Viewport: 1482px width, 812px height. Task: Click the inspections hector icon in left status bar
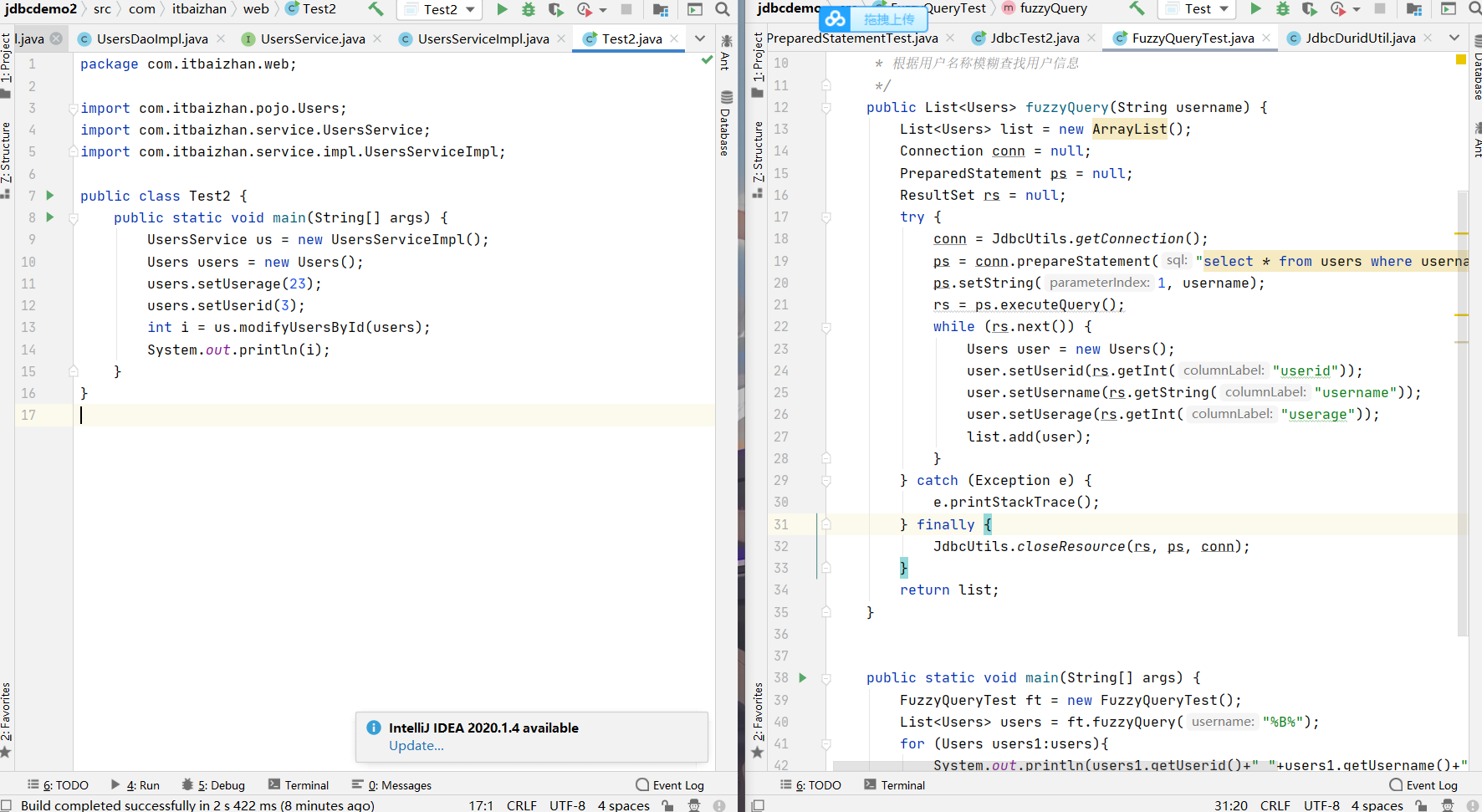(694, 805)
